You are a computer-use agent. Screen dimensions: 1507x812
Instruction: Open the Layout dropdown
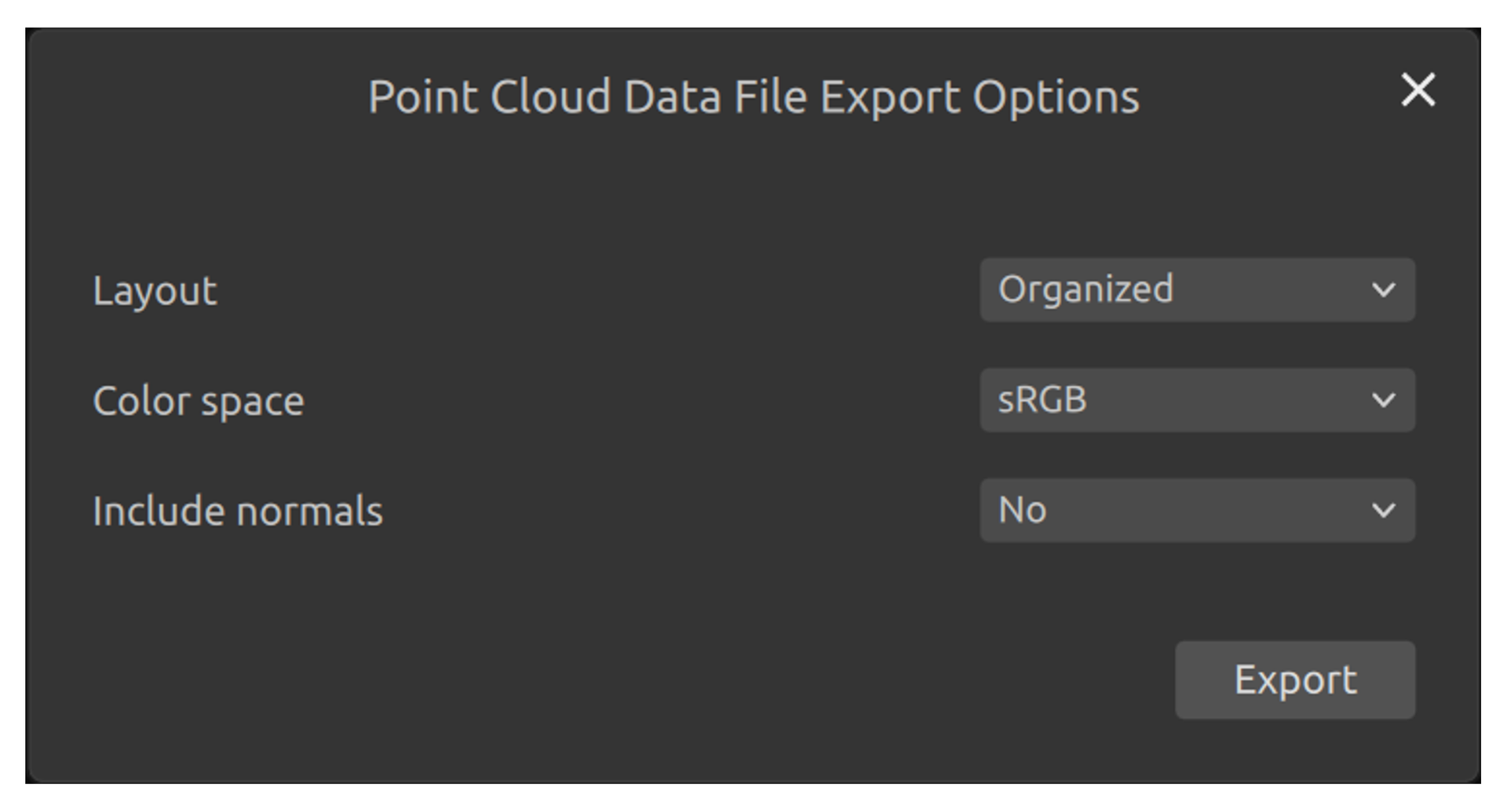click(1196, 290)
